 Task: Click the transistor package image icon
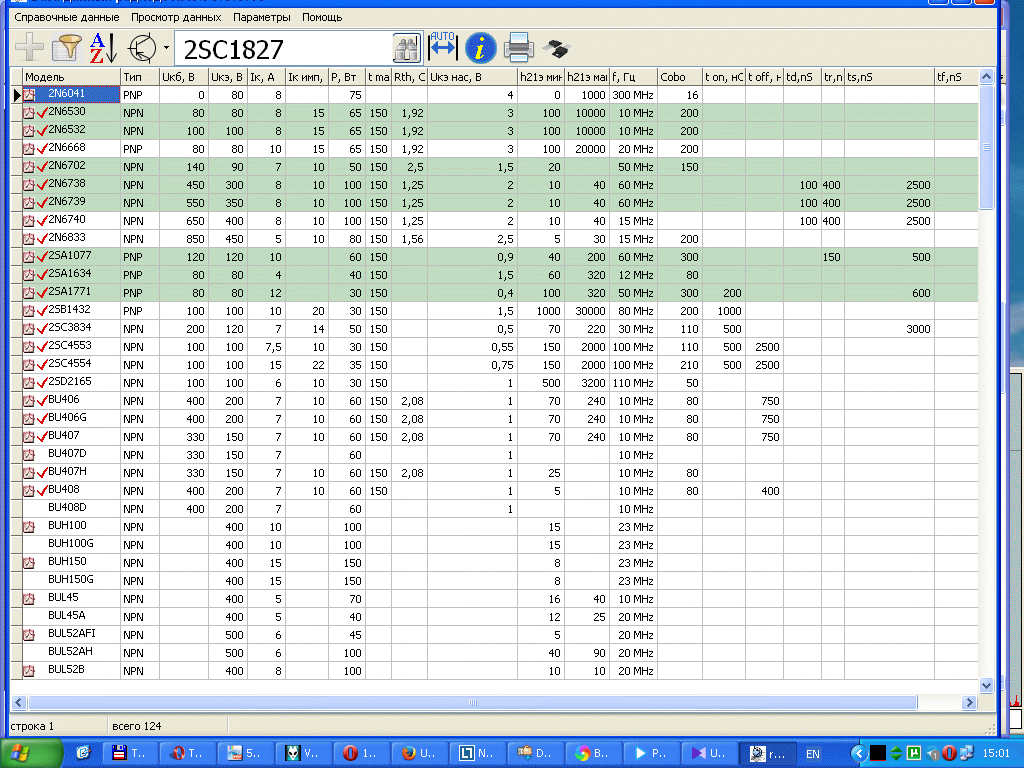557,48
